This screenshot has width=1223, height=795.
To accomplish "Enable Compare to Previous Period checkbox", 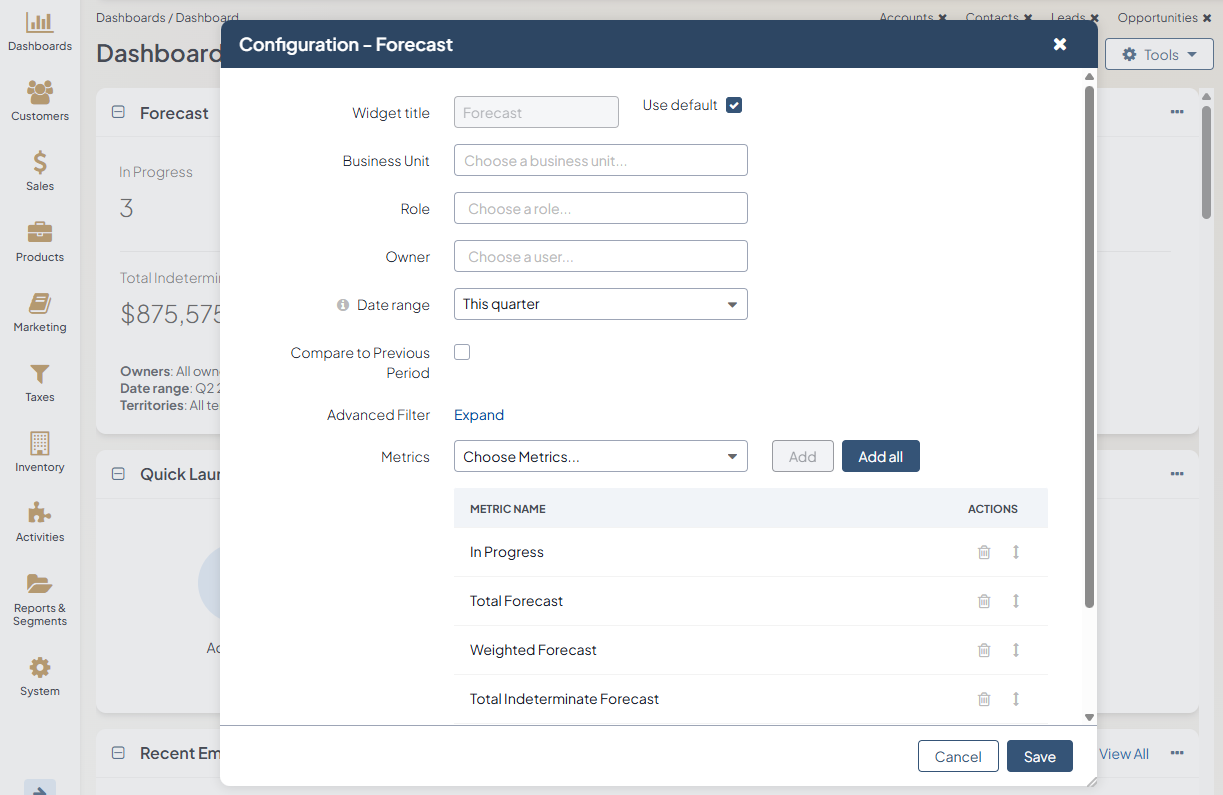I will point(462,352).
